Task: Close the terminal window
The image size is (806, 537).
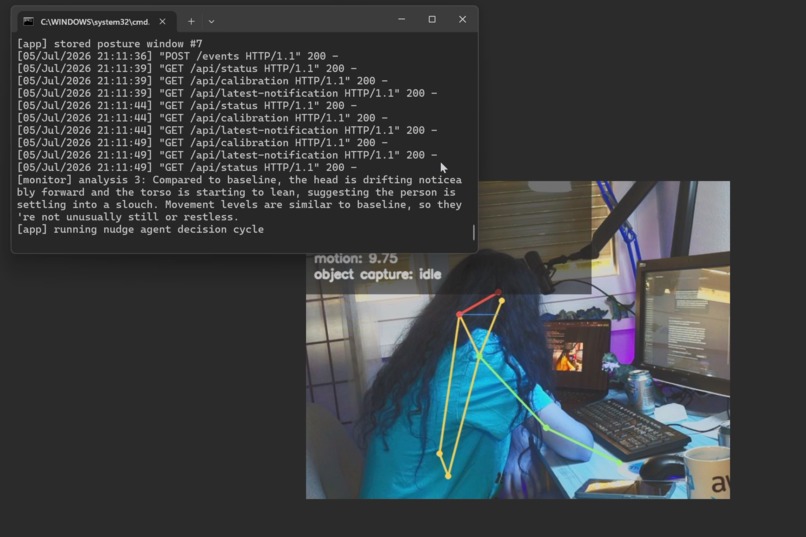Action: tap(462, 20)
